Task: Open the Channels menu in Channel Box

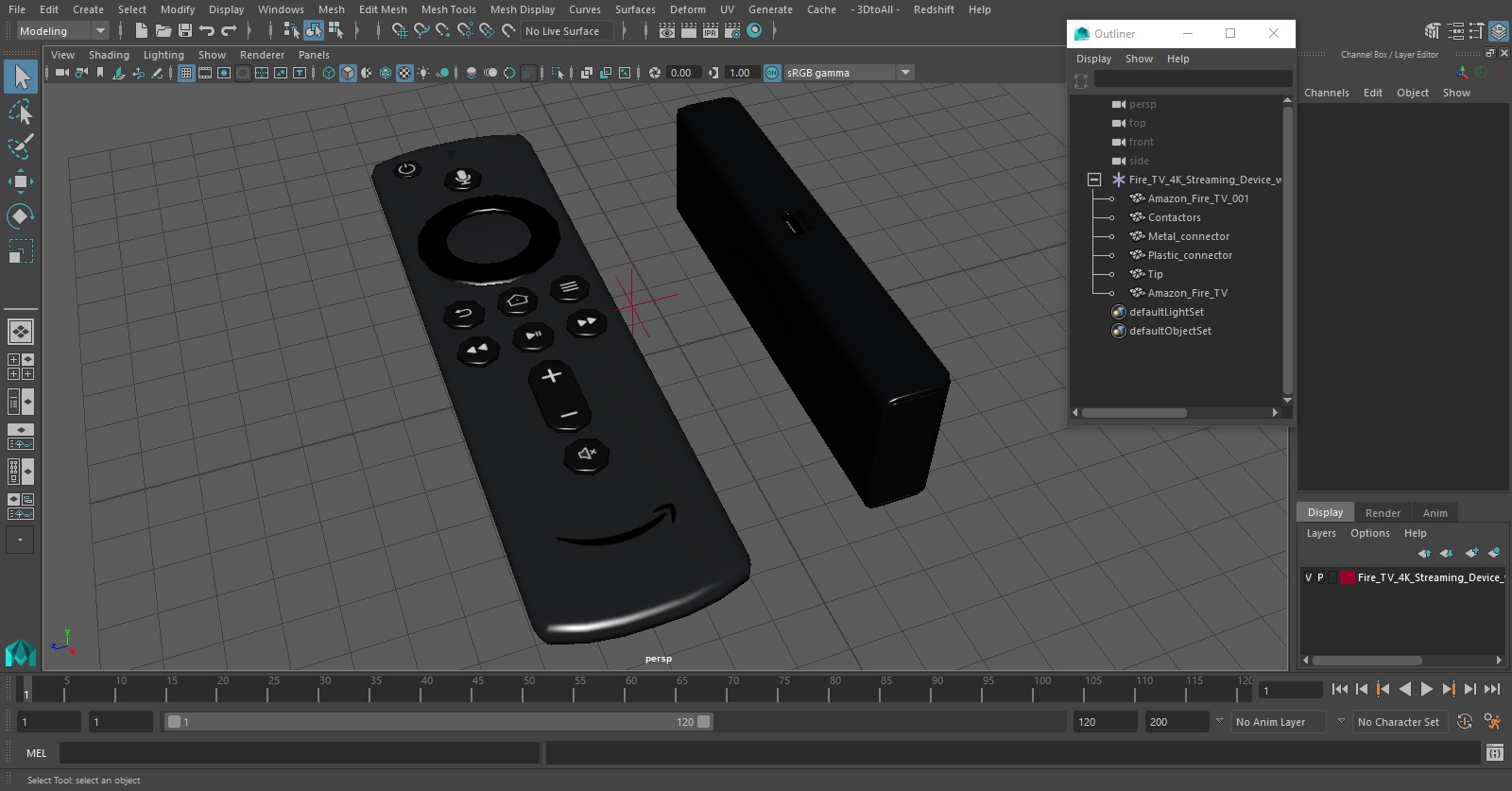Action: (x=1327, y=93)
